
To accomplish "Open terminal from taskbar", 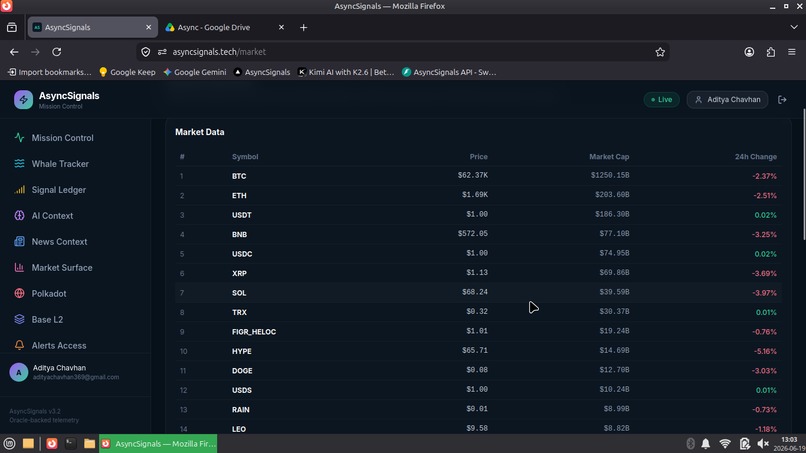I will pyautogui.click(x=70, y=443).
